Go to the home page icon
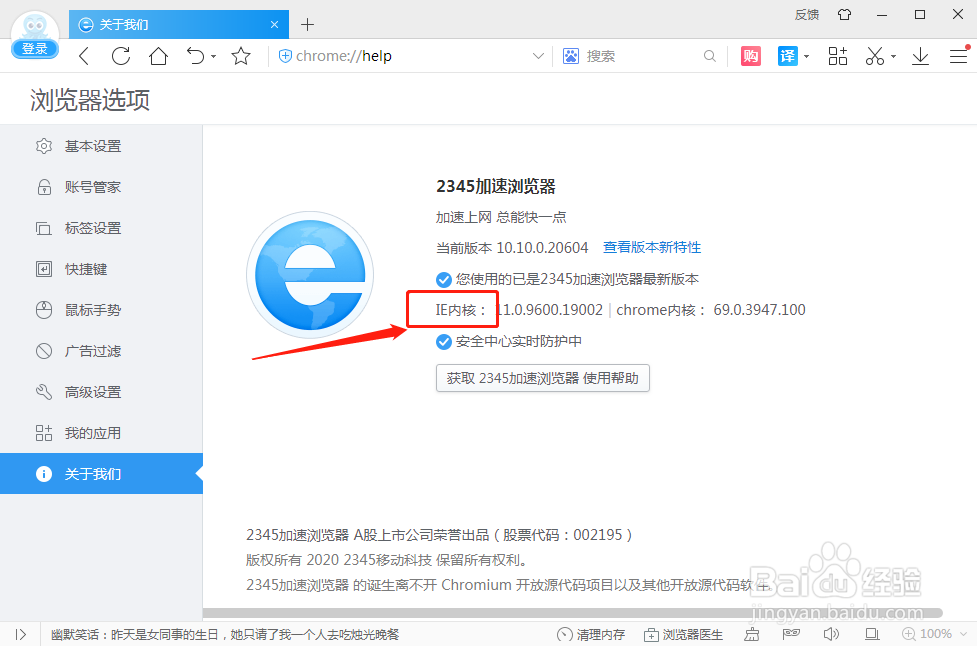This screenshot has height=646, width=977. [158, 56]
